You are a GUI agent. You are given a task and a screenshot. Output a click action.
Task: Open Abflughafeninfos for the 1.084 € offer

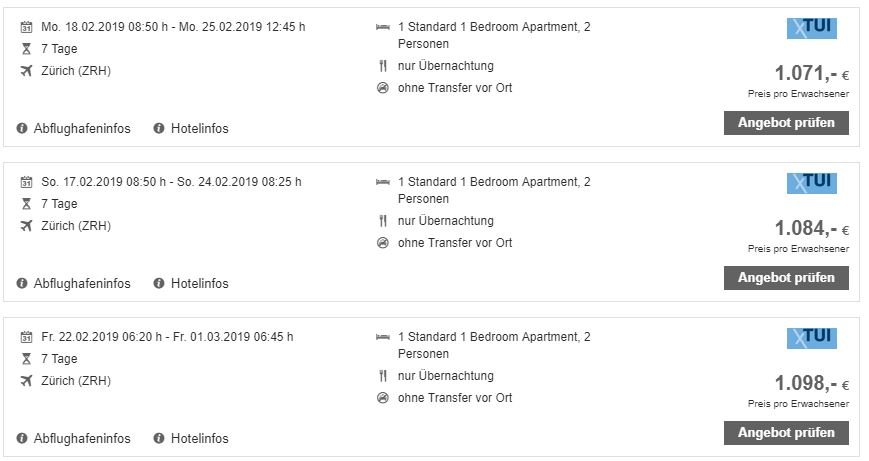tap(81, 284)
